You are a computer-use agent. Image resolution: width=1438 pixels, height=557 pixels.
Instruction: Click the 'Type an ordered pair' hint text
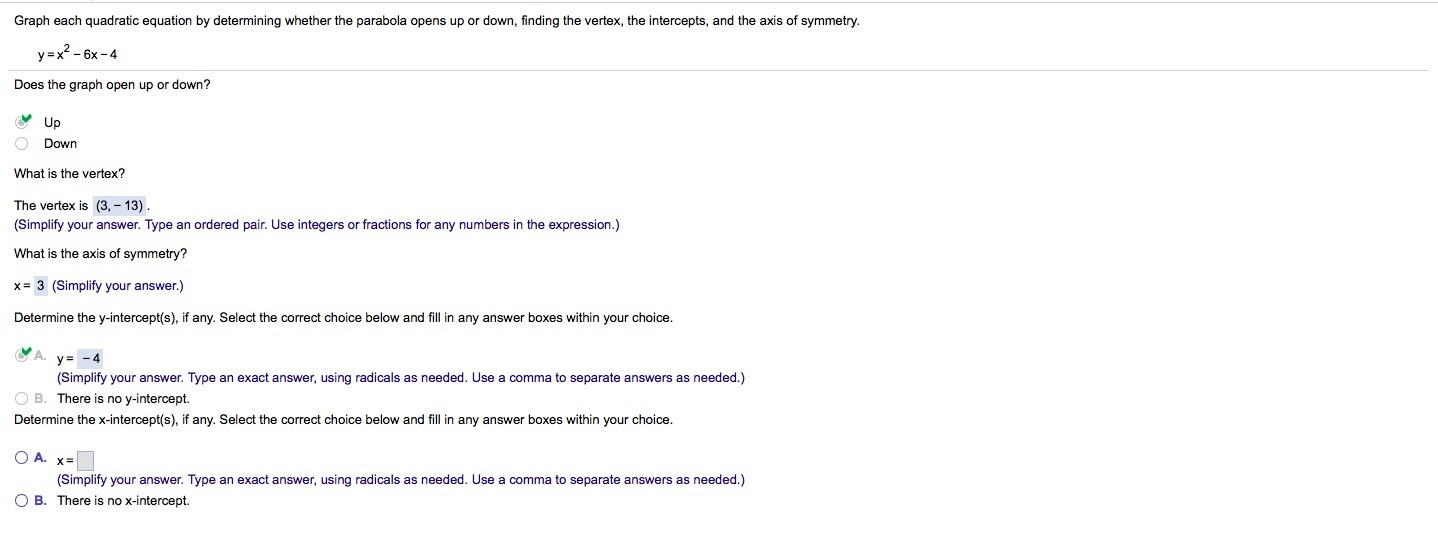[205, 225]
